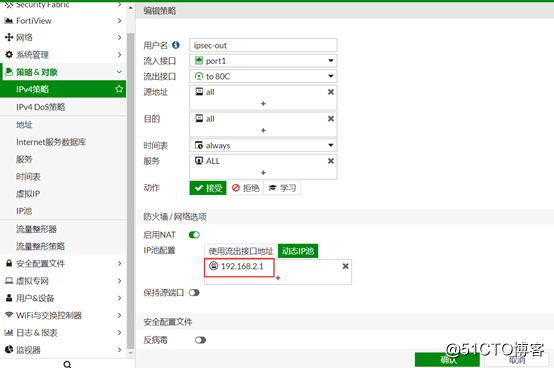The width and height of the screenshot is (554, 368).
Task: Favorite IPv4策略 with the star icon
Action: pyautogui.click(x=119, y=89)
